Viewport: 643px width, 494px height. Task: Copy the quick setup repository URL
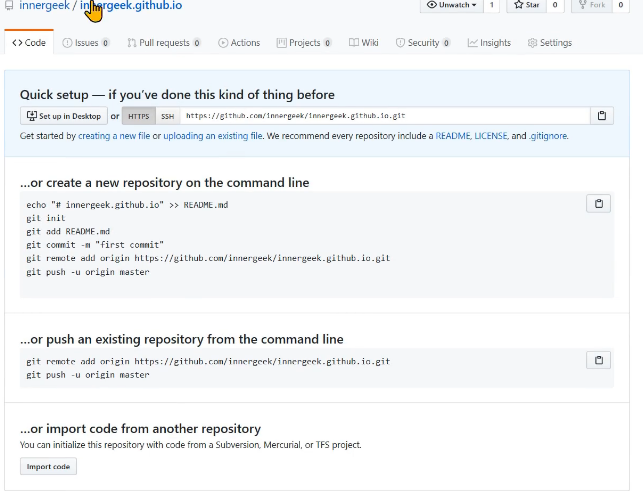coord(602,116)
